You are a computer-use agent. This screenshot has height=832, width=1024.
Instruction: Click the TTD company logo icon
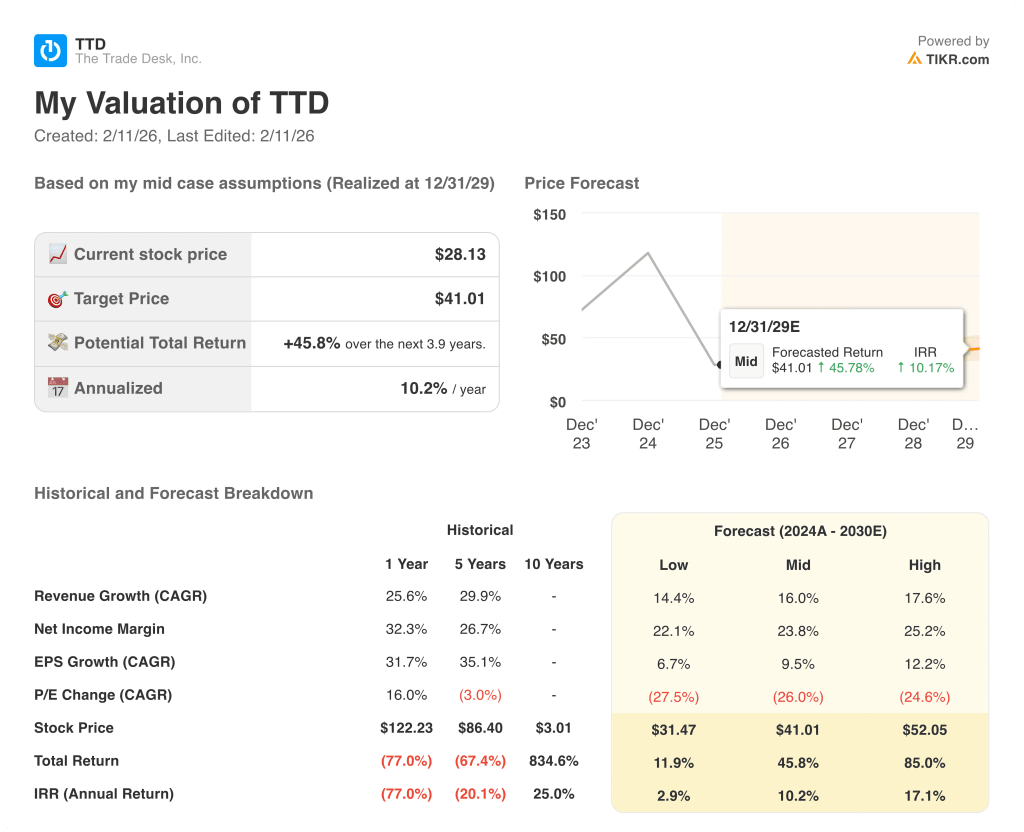(x=49, y=50)
